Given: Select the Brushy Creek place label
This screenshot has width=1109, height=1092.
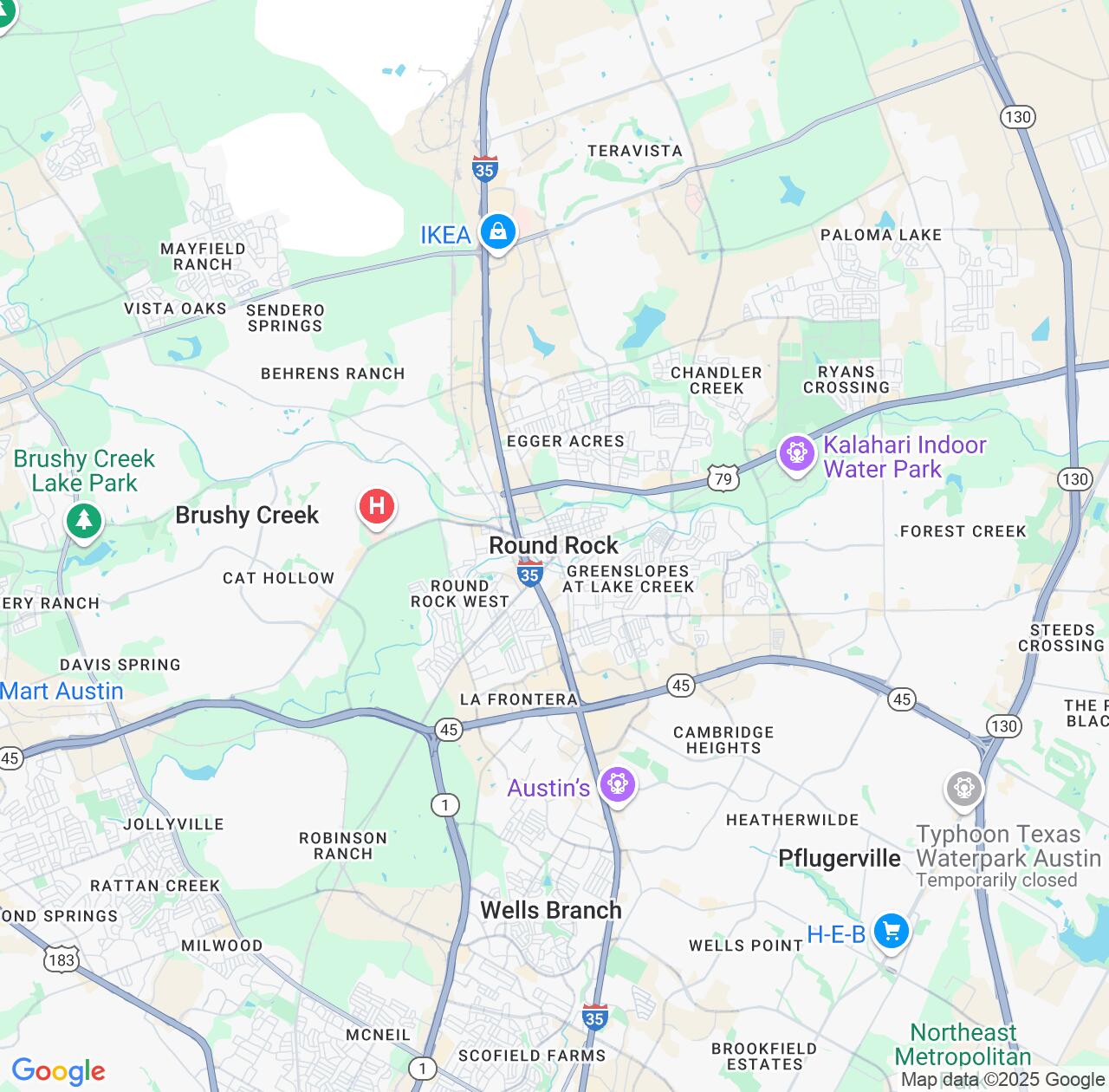Looking at the screenshot, I should (x=247, y=515).
